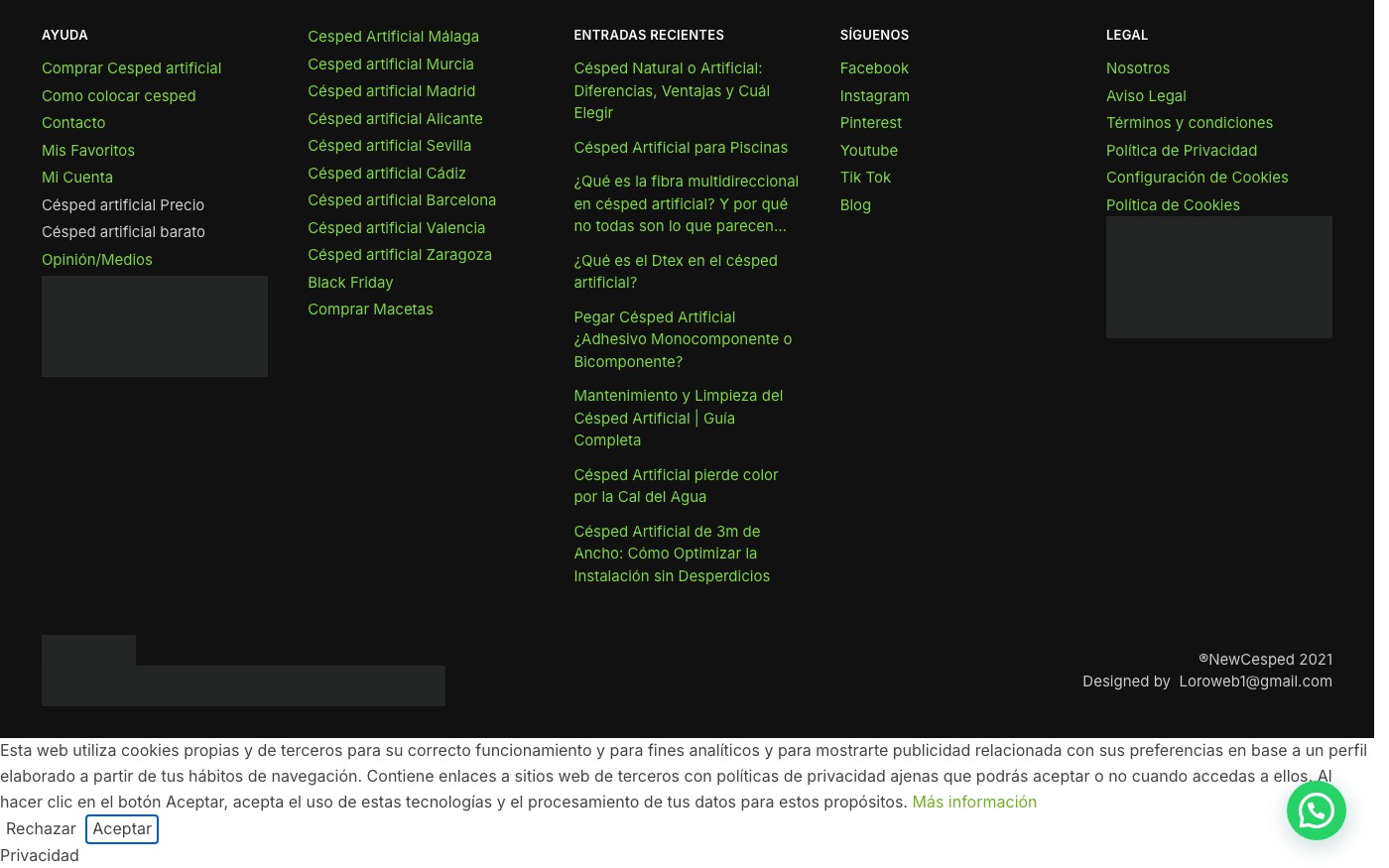Image resolution: width=1389 pixels, height=868 pixels.
Task: Click the placeholder image under Opinión/Medios
Action: pyautogui.click(x=155, y=326)
